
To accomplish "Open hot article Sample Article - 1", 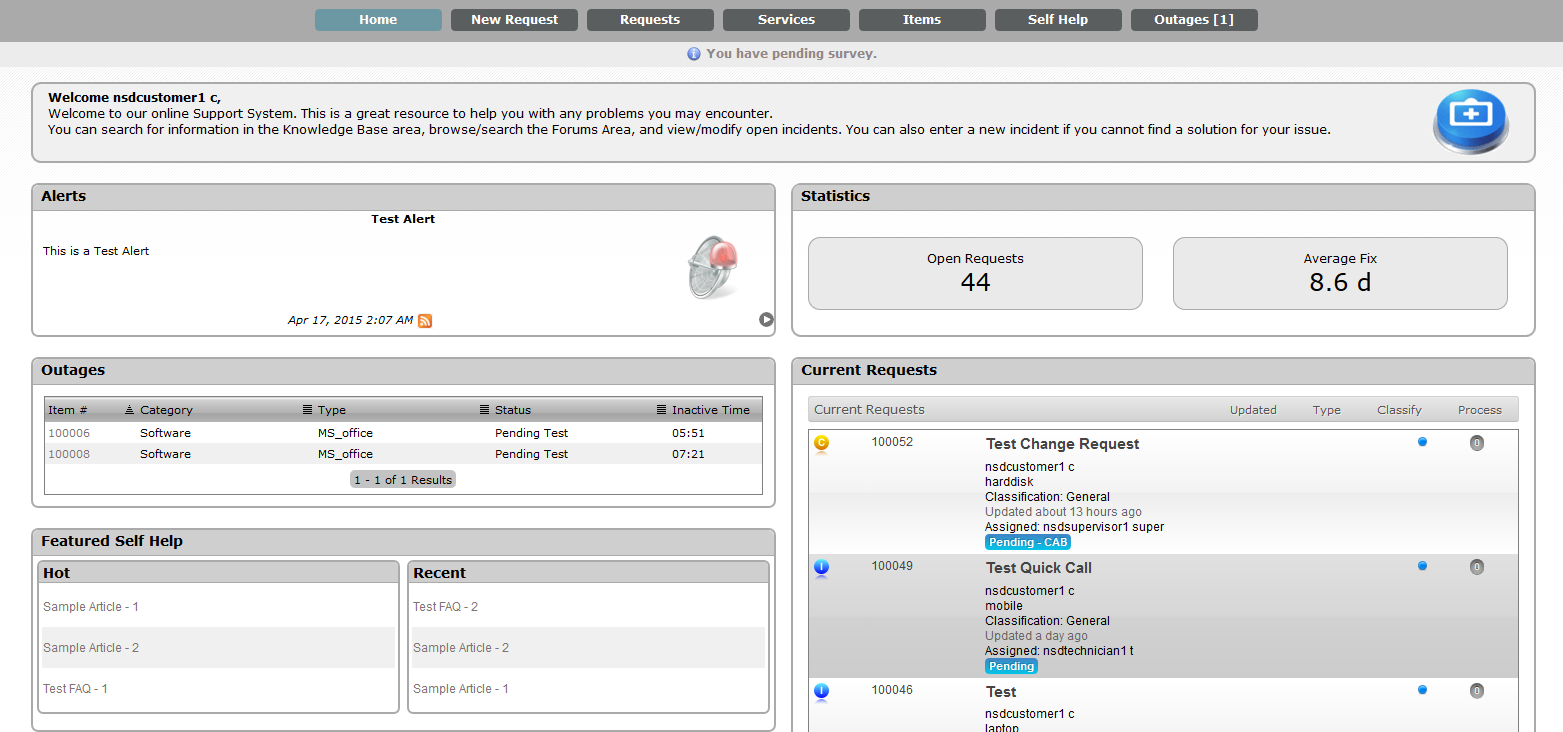I will click(x=91, y=607).
